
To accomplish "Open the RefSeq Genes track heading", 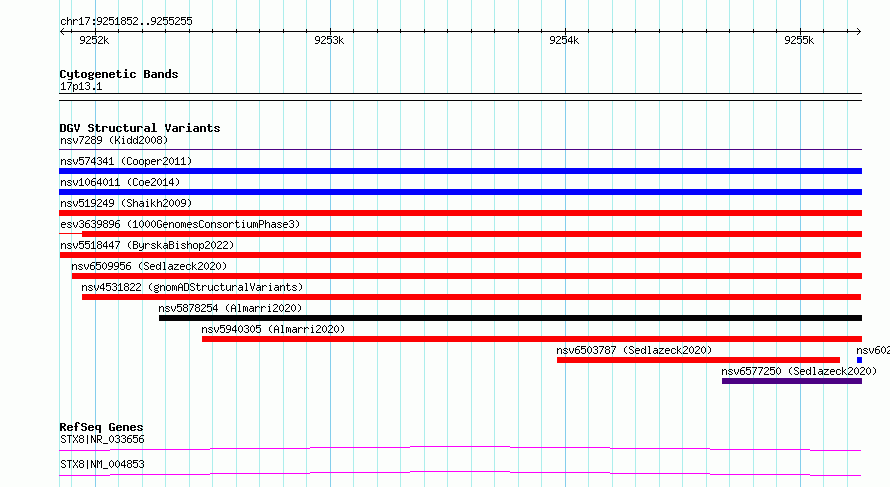I will pyautogui.click(x=101, y=427).
